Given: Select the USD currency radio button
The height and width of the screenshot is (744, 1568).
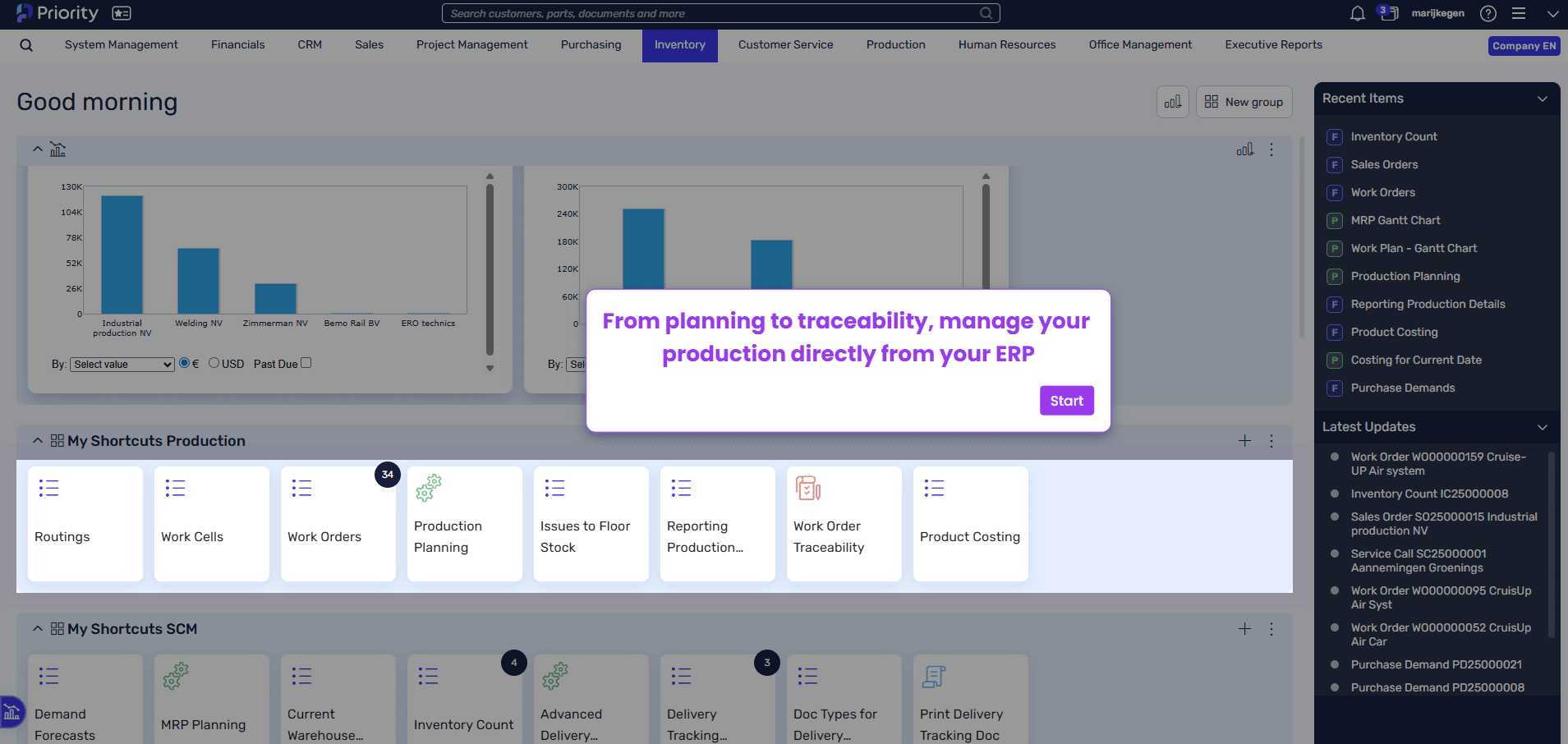Looking at the screenshot, I should (x=214, y=363).
